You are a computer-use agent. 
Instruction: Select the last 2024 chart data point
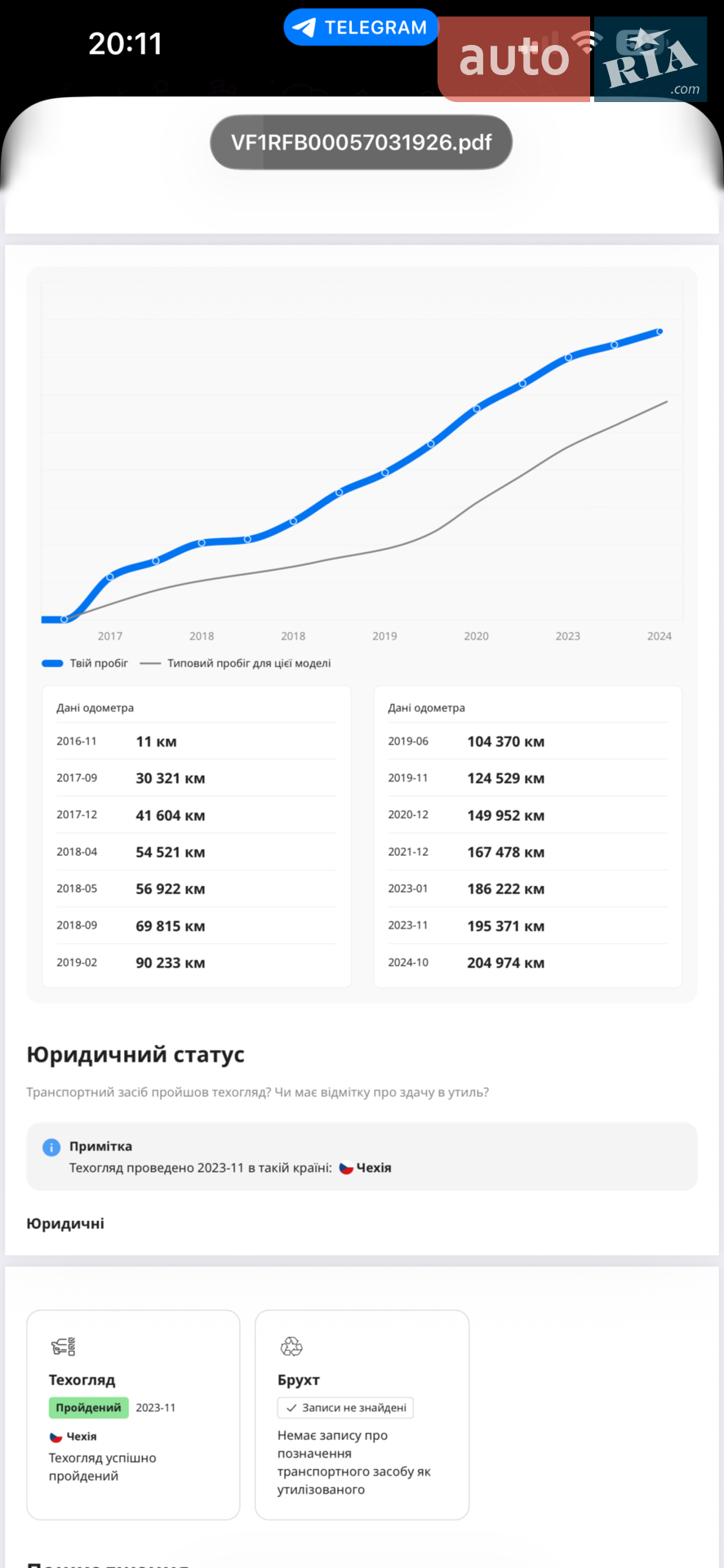660,332
